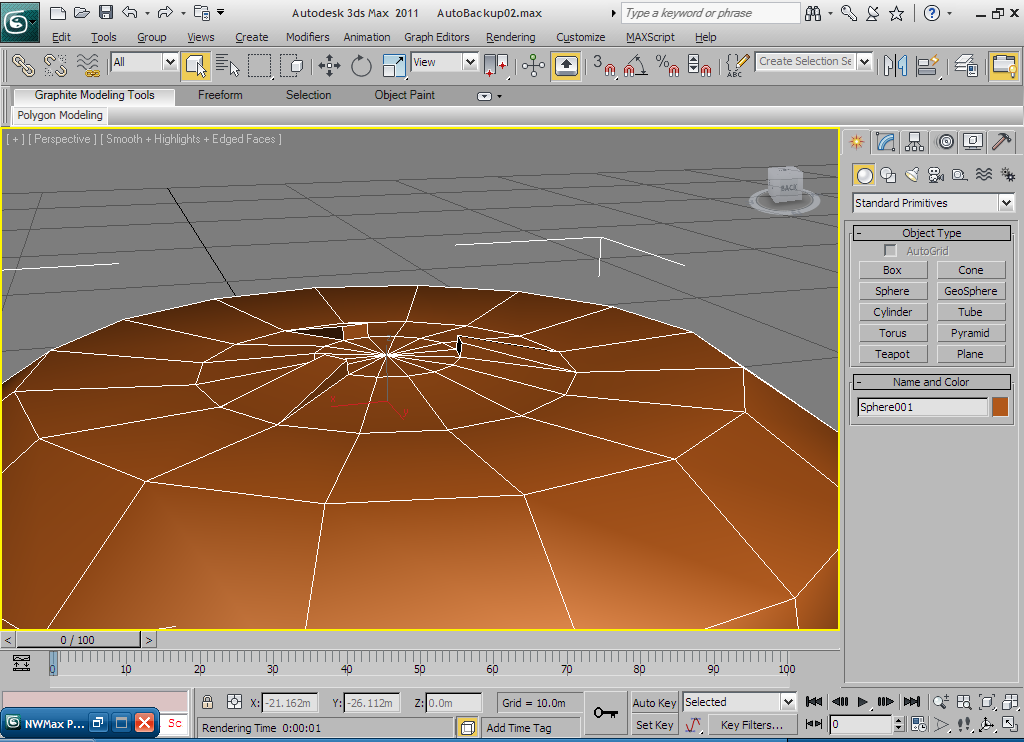Select the Select and Move tool
This screenshot has width=1024, height=742.
click(x=329, y=66)
